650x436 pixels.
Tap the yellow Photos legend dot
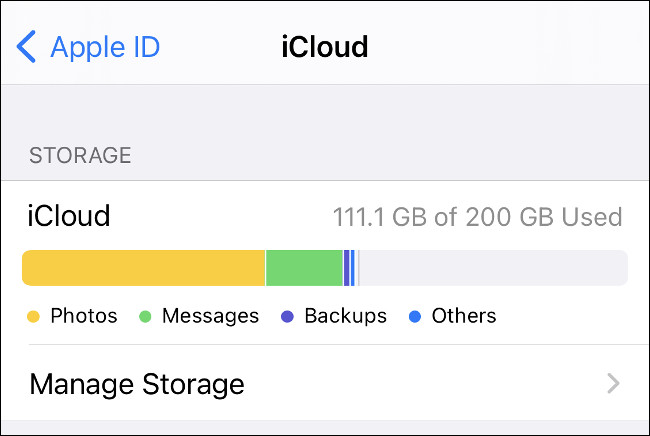tap(33, 317)
